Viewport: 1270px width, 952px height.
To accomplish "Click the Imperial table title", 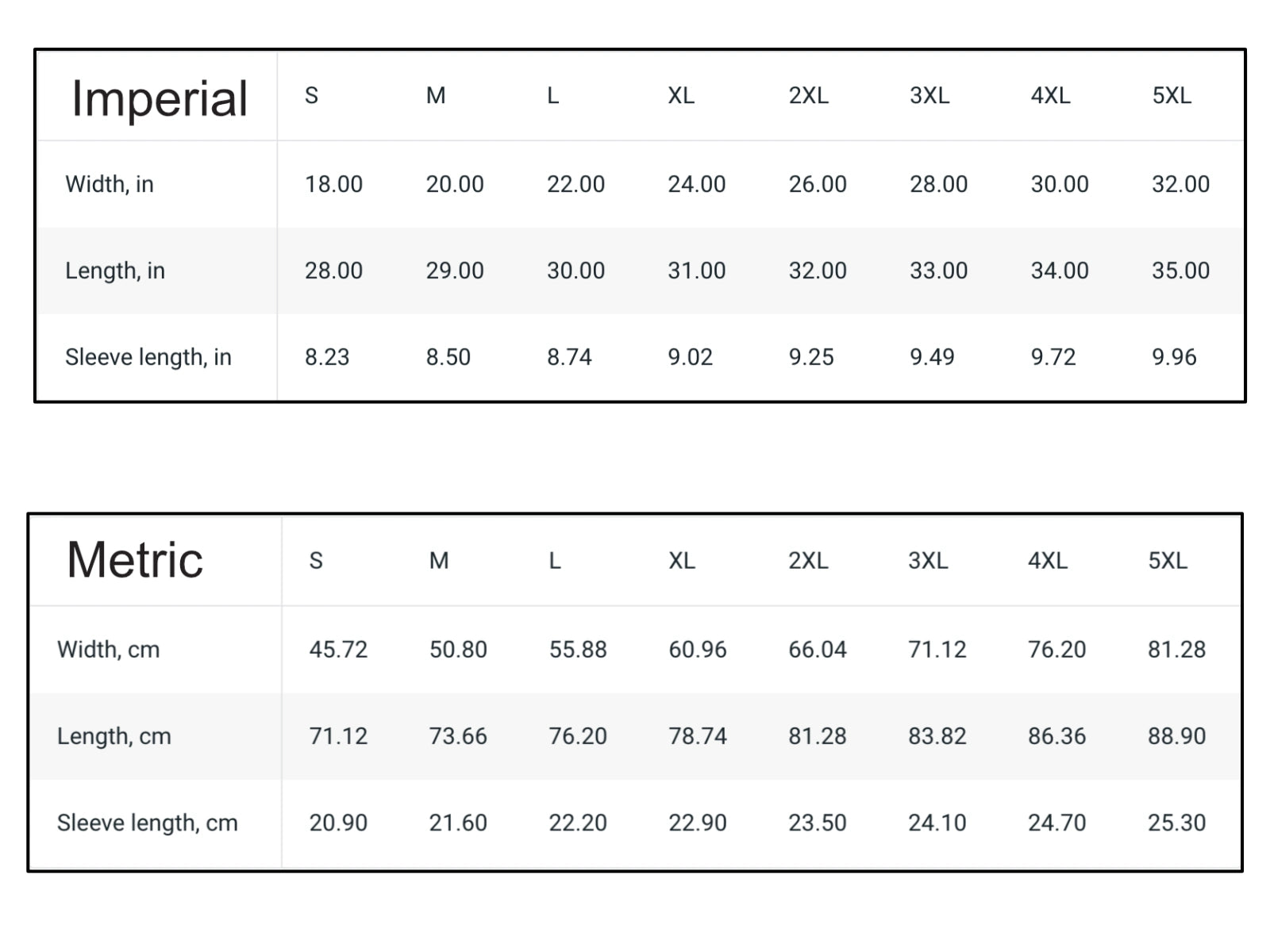I will [160, 99].
